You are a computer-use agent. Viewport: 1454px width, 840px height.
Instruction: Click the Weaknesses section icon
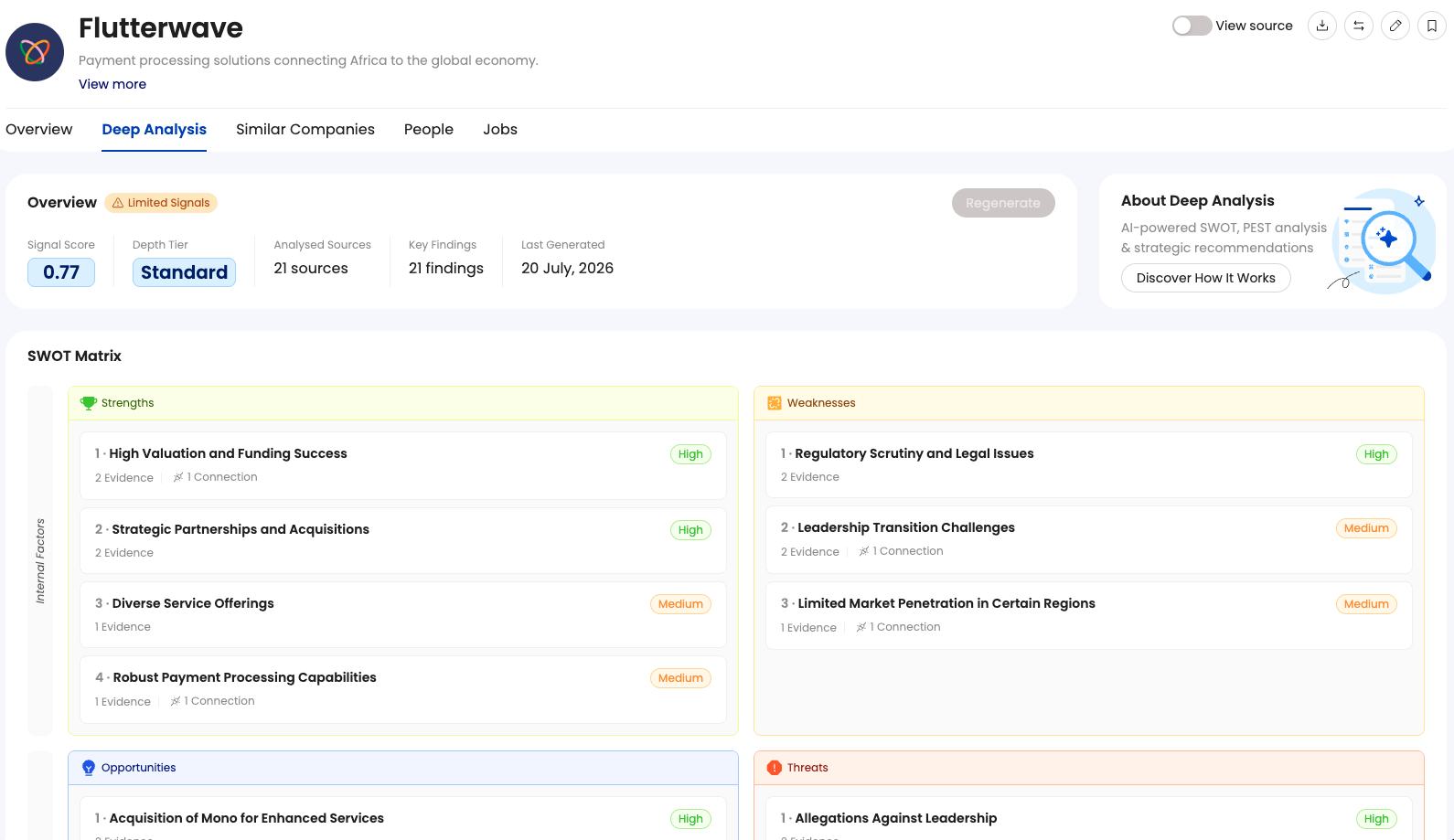775,403
